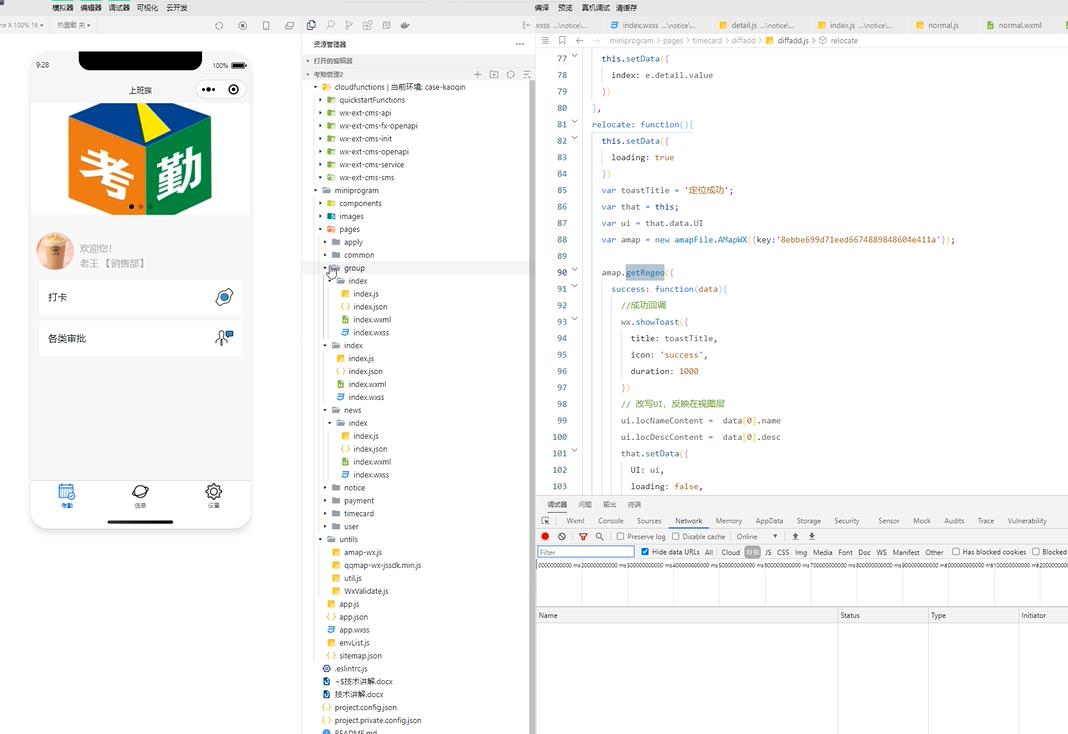Open the explorer panel three-dots menu
Image resolution: width=1068 pixels, height=734 pixels.
(520, 44)
